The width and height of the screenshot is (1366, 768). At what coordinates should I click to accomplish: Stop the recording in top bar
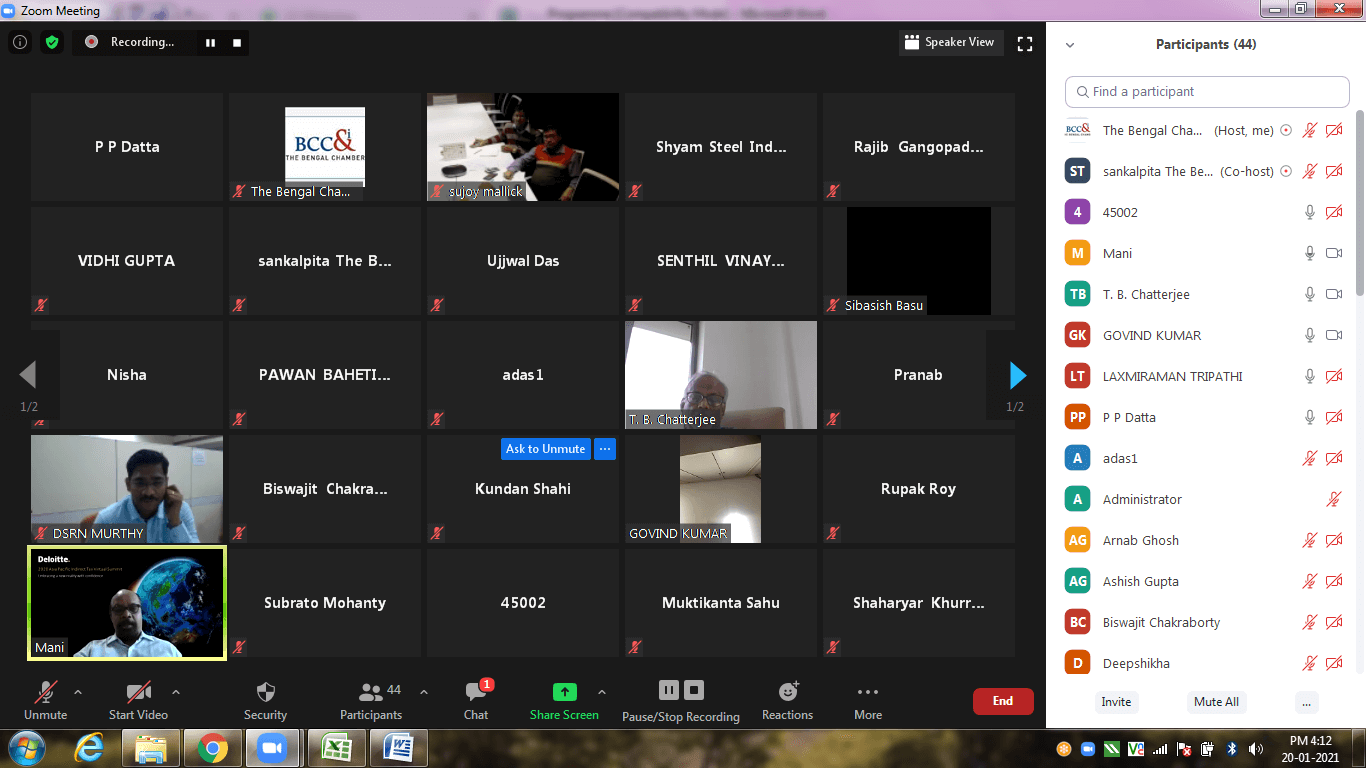click(x=237, y=42)
